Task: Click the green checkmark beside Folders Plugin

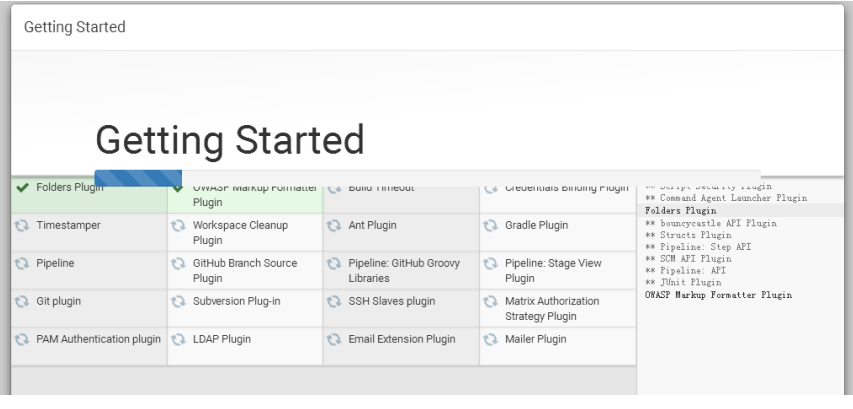Action: 23,187
